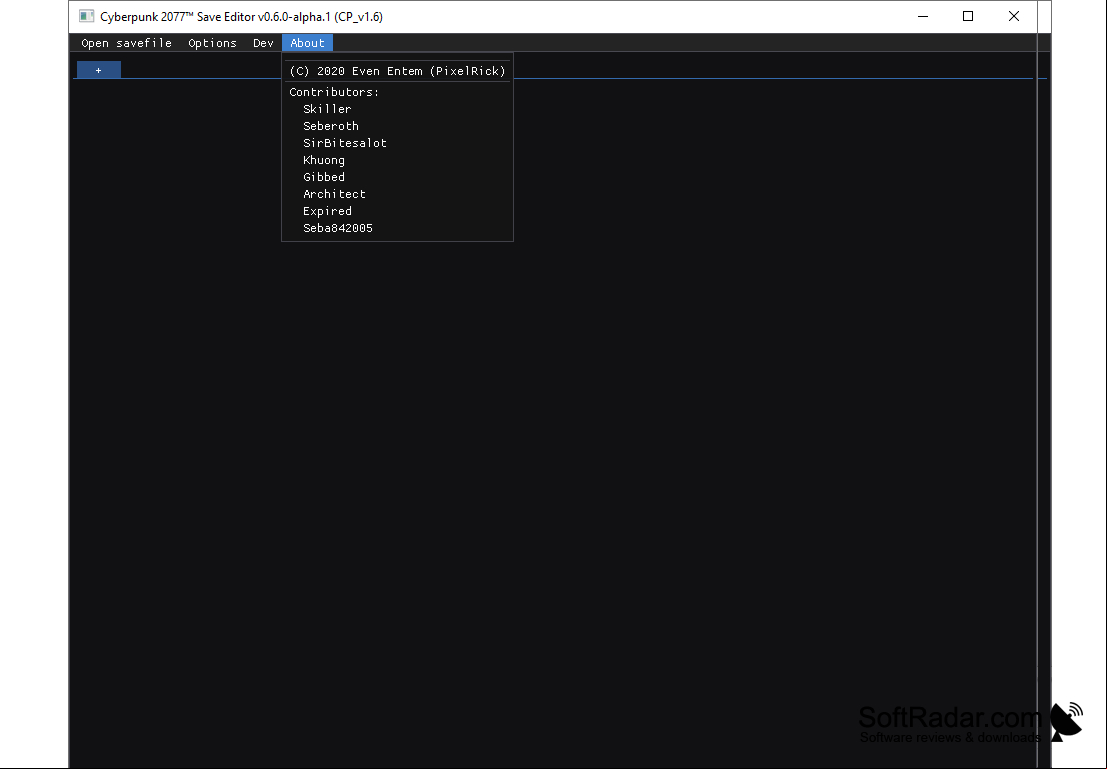Maximize the Save Editor window

click(968, 16)
